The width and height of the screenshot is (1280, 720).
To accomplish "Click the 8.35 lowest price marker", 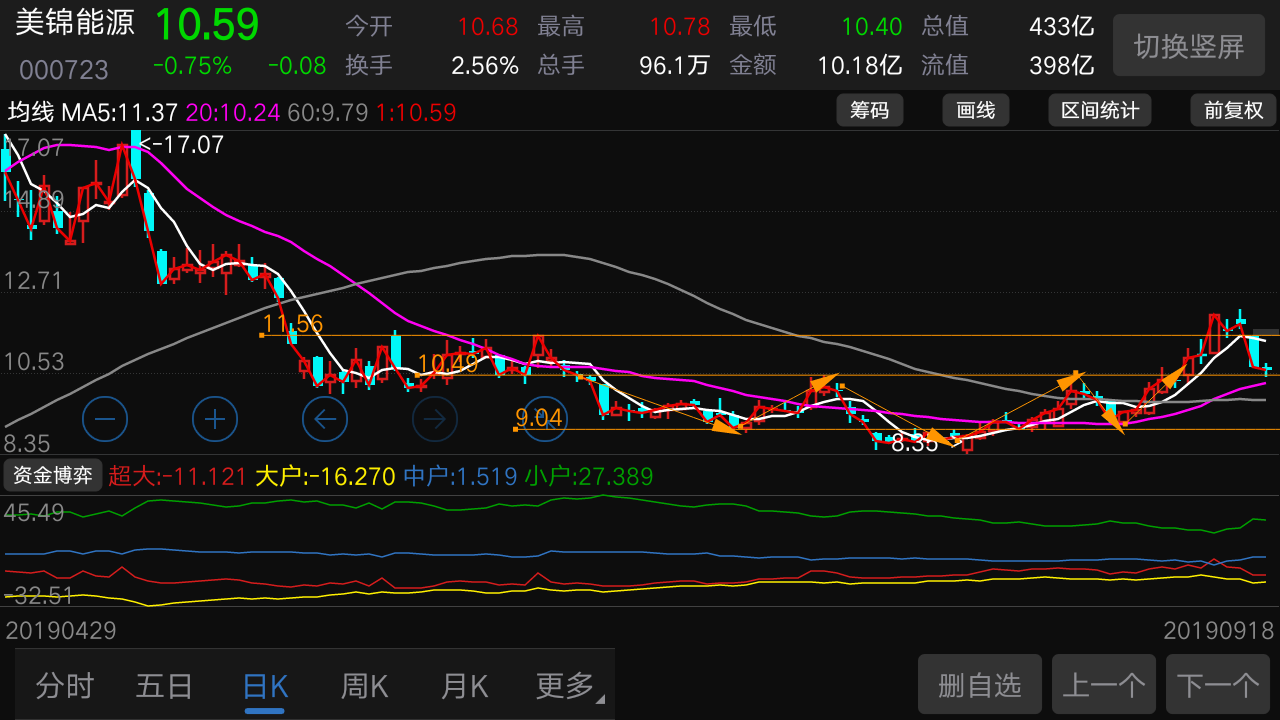I will (x=914, y=443).
